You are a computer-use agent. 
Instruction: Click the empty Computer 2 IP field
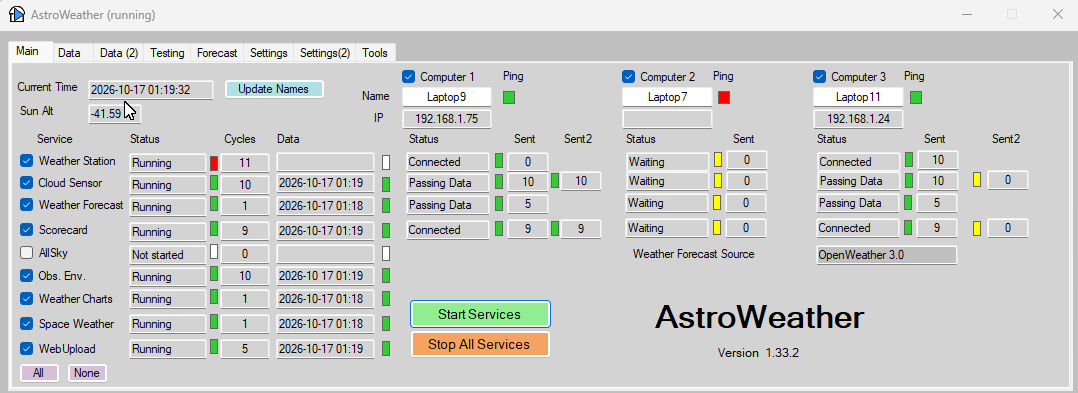(667, 119)
